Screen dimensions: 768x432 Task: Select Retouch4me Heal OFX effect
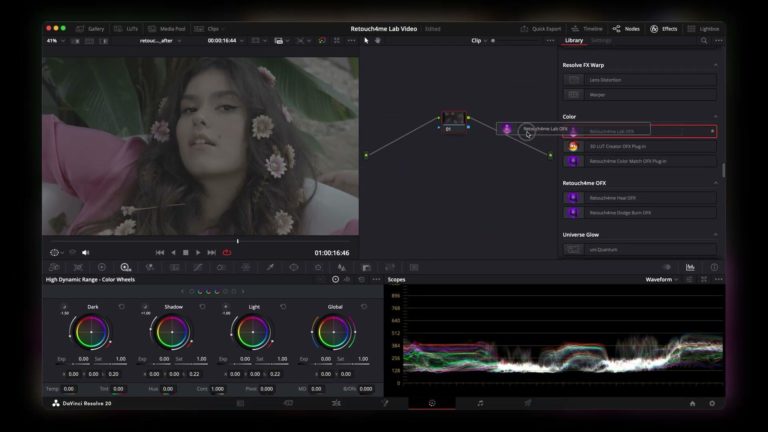click(x=639, y=198)
